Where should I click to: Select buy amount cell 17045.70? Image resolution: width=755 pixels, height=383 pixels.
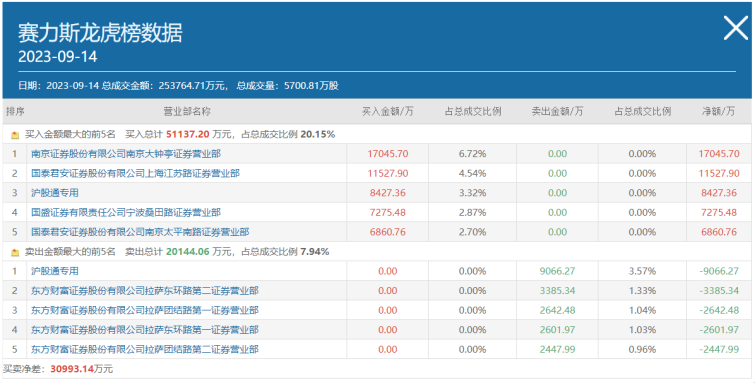pos(388,154)
